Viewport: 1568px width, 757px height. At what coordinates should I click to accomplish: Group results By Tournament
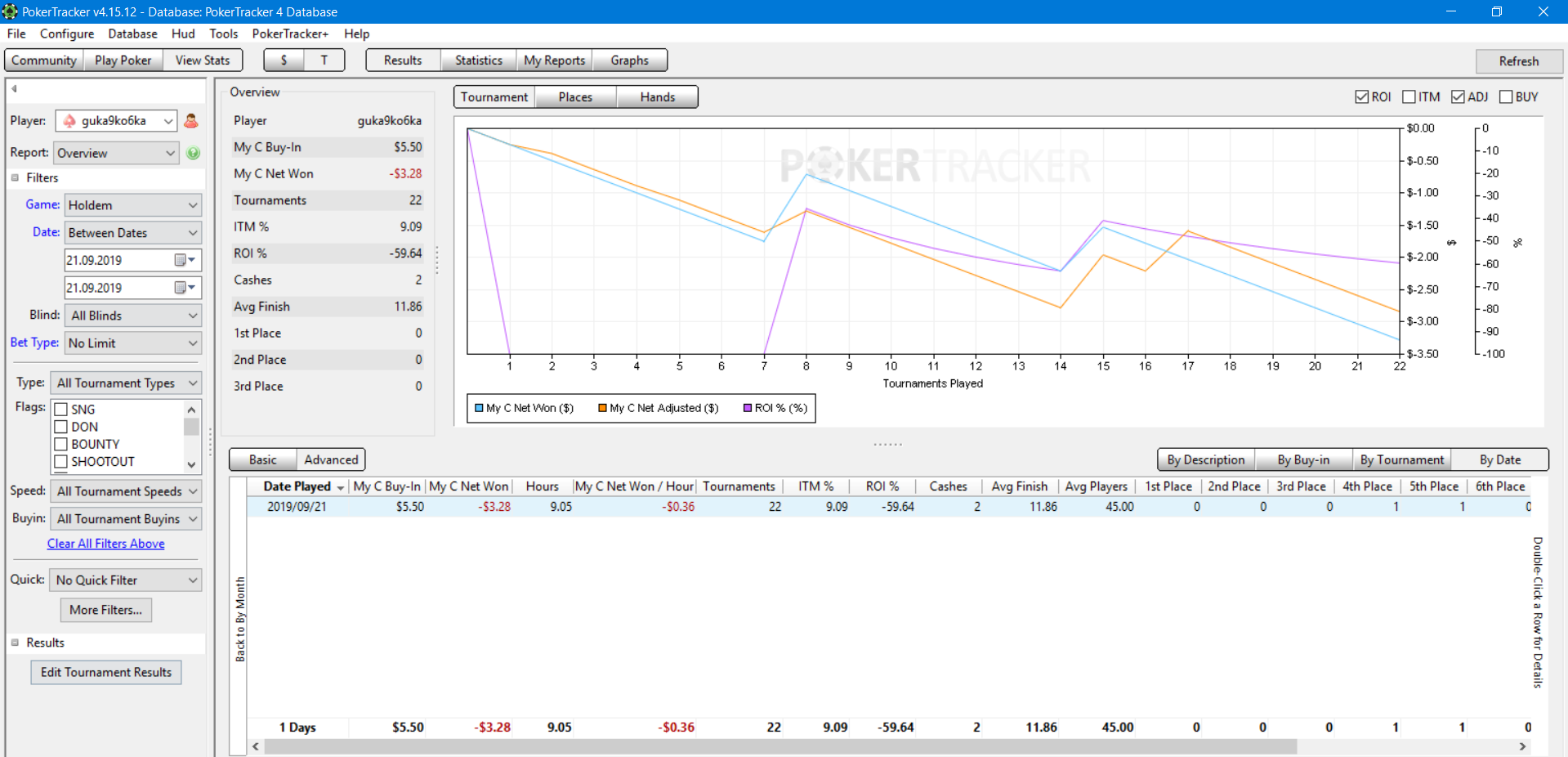click(x=1402, y=460)
